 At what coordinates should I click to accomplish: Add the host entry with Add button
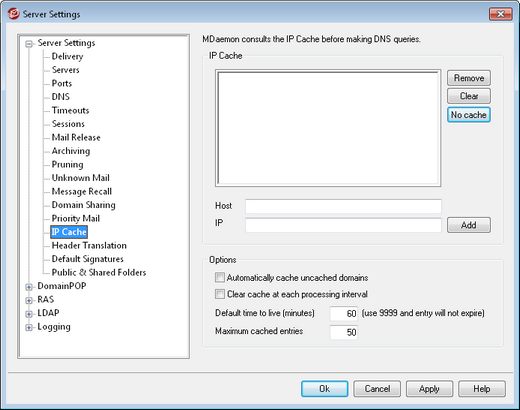[469, 225]
